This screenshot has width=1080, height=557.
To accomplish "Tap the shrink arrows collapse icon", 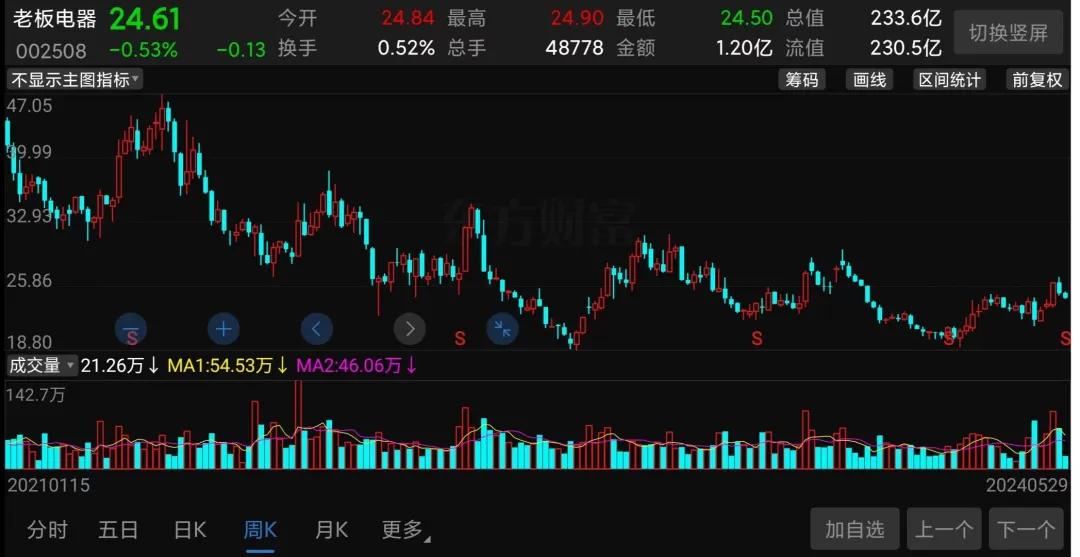I will coord(503,330).
